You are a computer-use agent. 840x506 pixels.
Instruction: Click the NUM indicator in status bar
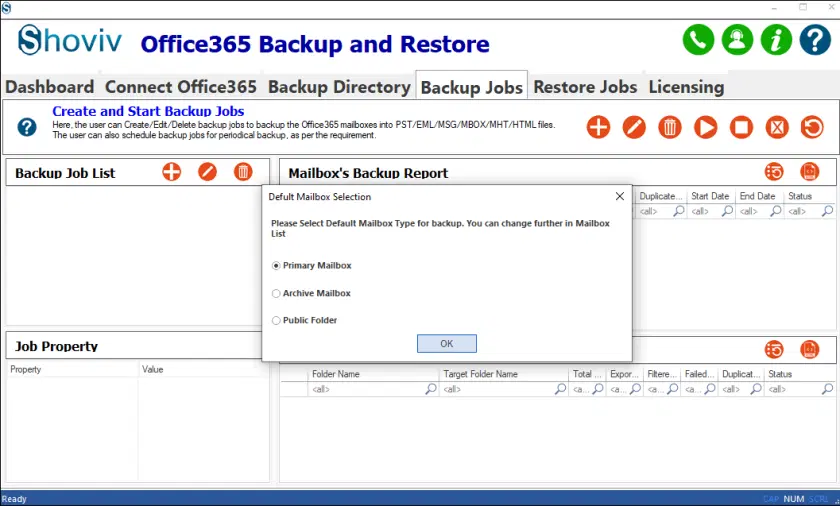click(x=793, y=499)
